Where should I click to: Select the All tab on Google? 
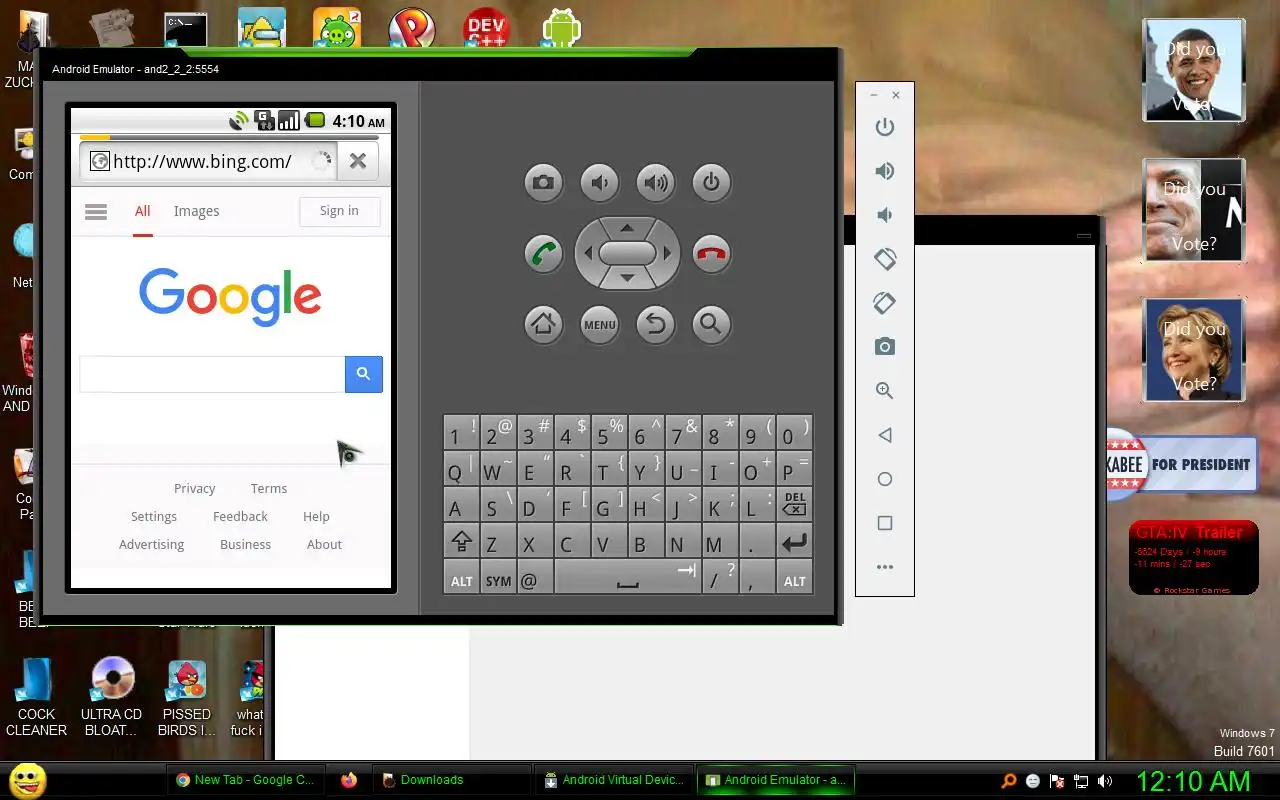[143, 211]
